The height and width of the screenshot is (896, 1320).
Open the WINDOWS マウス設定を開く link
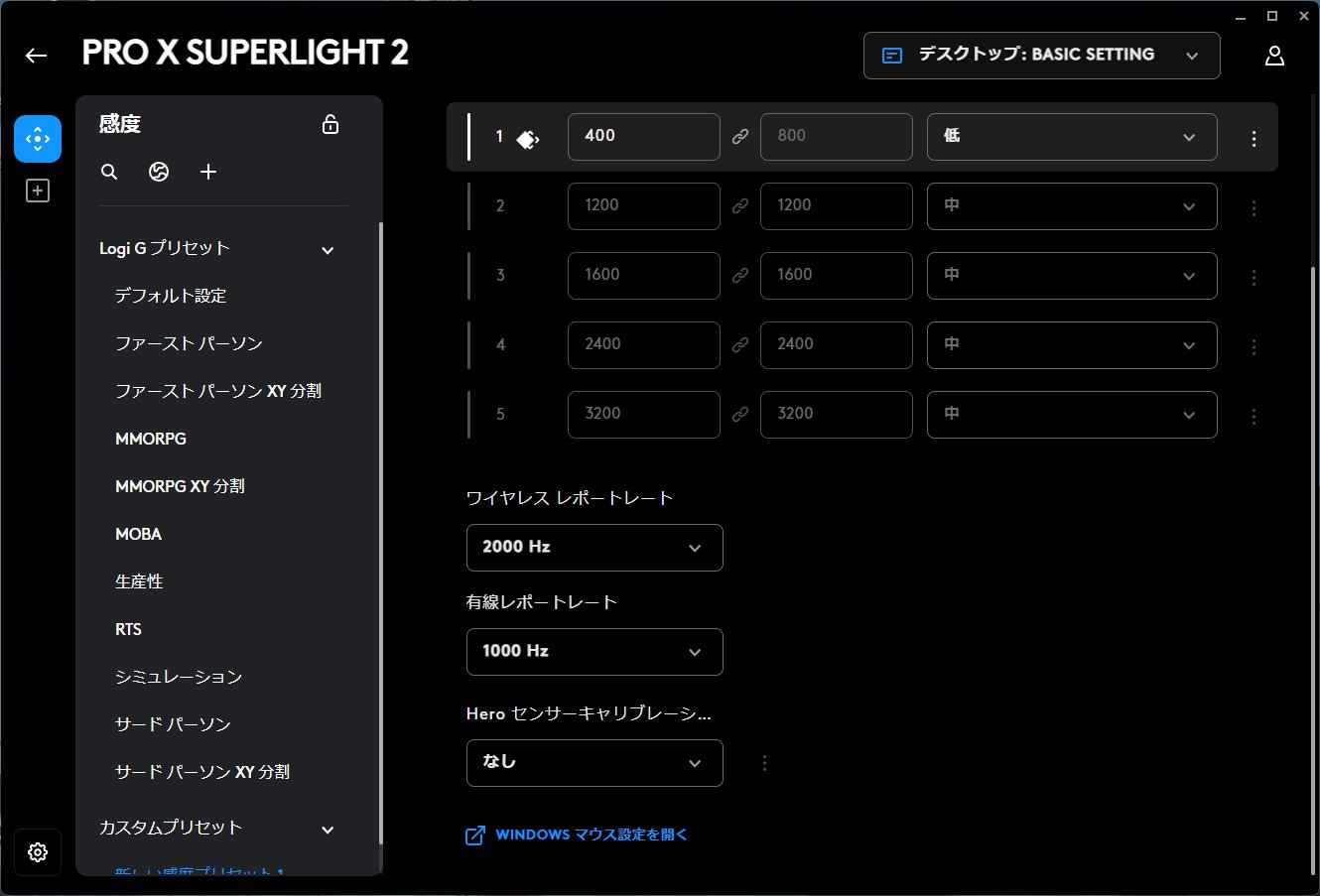point(592,835)
